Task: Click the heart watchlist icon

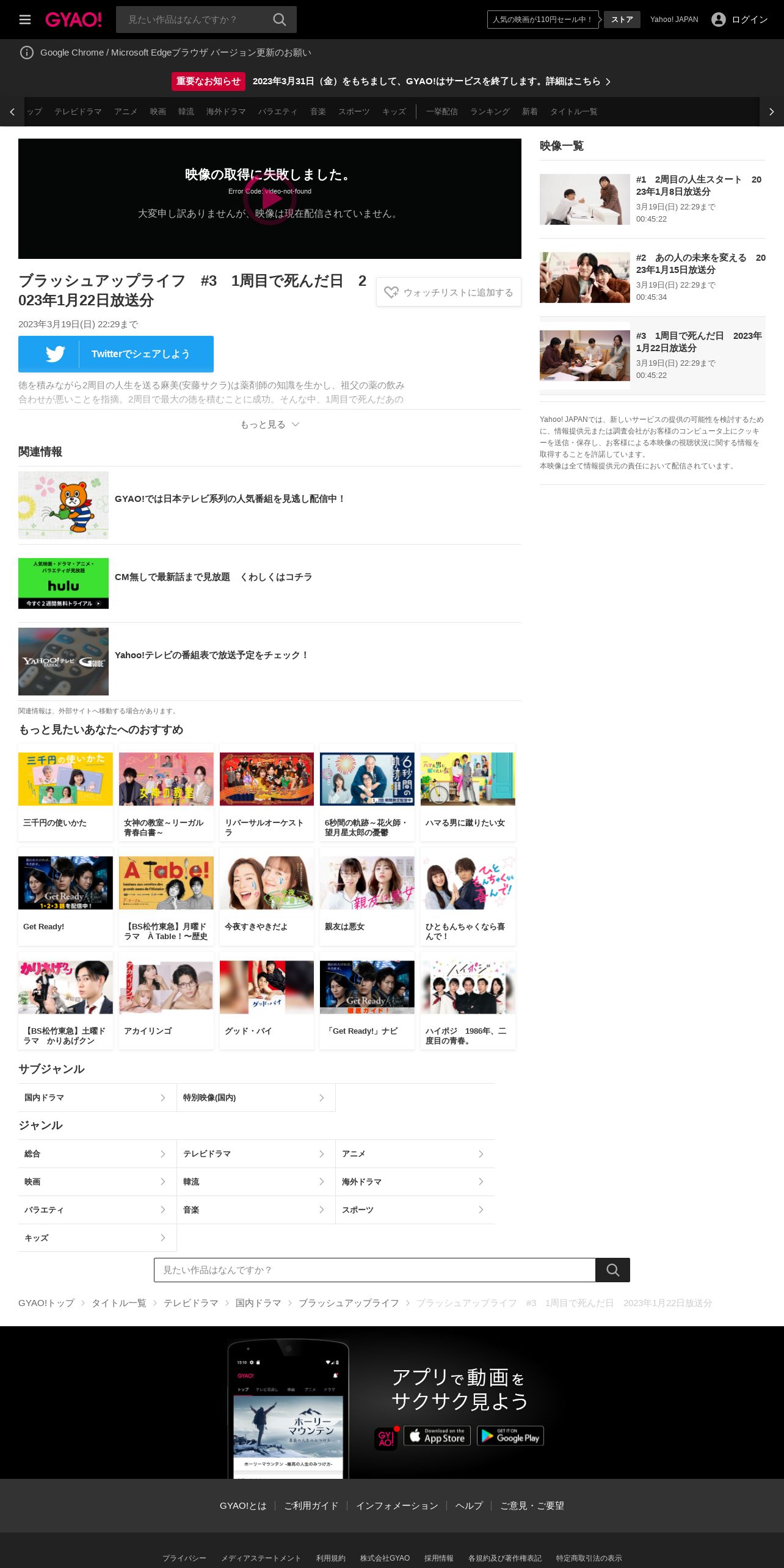Action: (x=391, y=292)
